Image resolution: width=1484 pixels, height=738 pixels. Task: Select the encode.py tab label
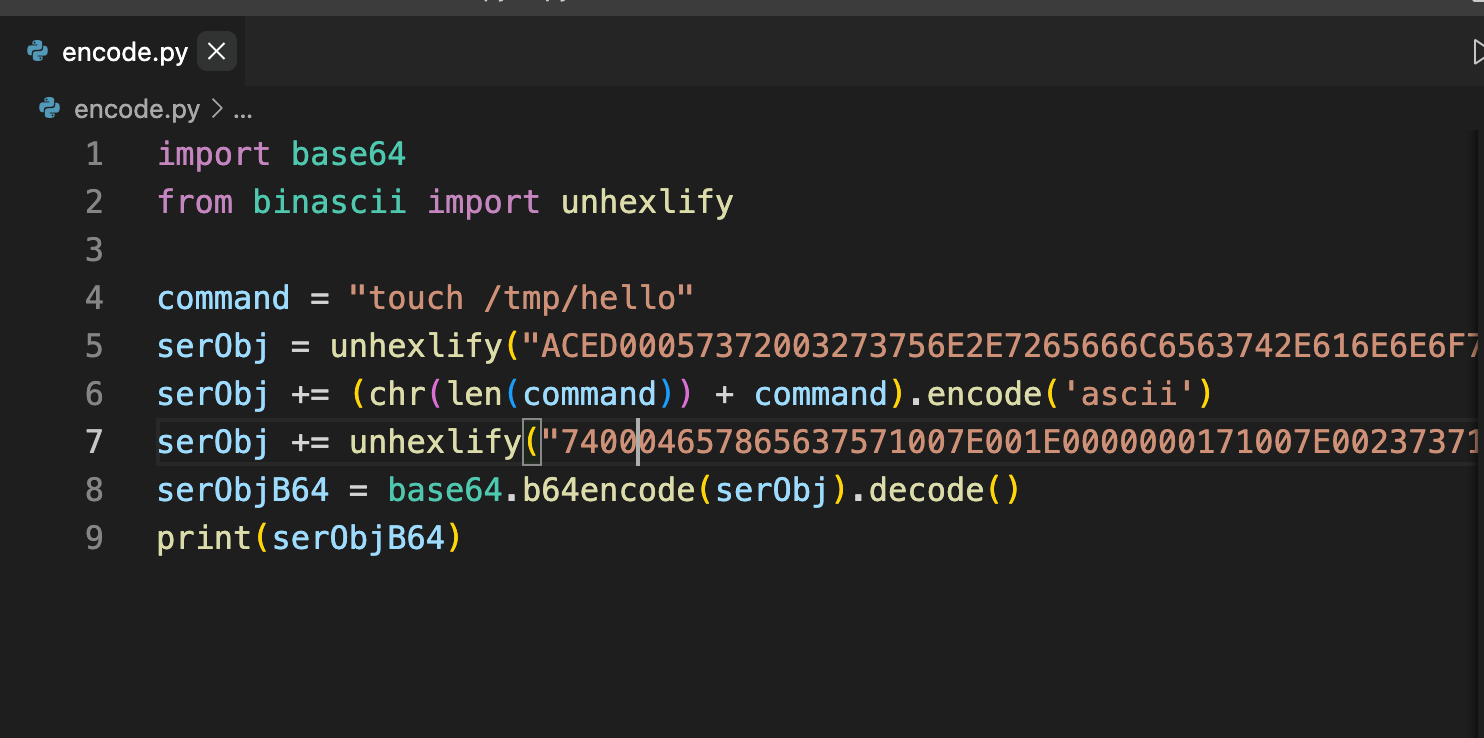coord(125,52)
